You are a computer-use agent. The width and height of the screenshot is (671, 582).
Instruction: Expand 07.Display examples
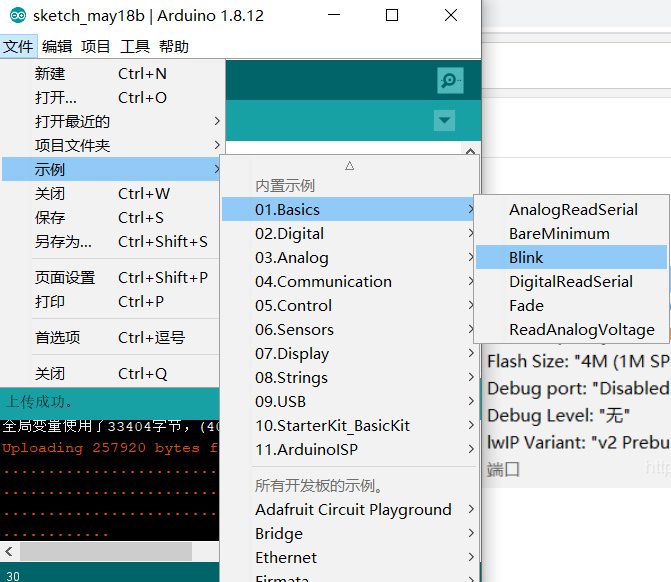click(x=348, y=353)
